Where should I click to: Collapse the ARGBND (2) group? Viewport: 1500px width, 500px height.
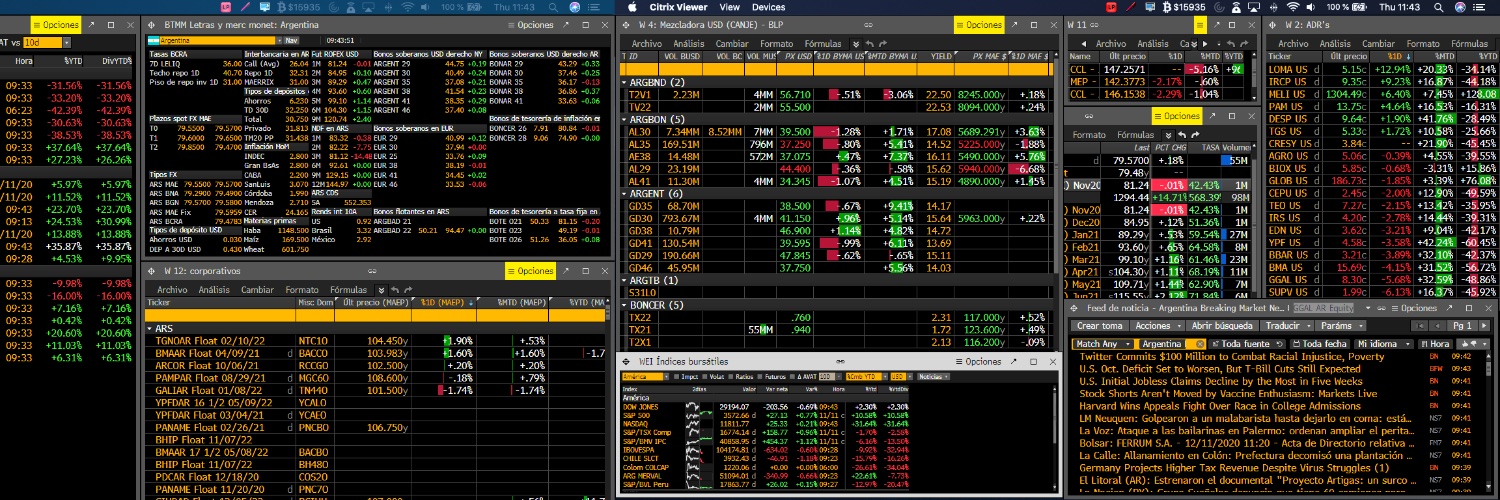pos(623,81)
